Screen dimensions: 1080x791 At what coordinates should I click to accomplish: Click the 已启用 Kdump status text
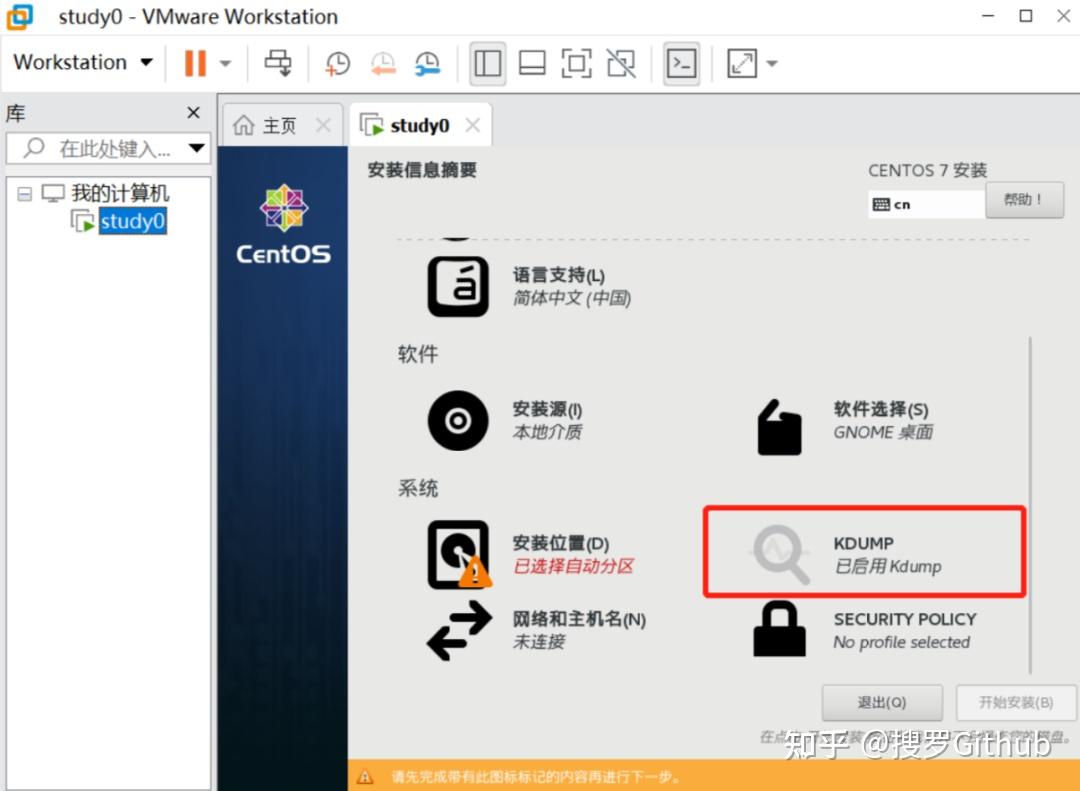click(887, 566)
